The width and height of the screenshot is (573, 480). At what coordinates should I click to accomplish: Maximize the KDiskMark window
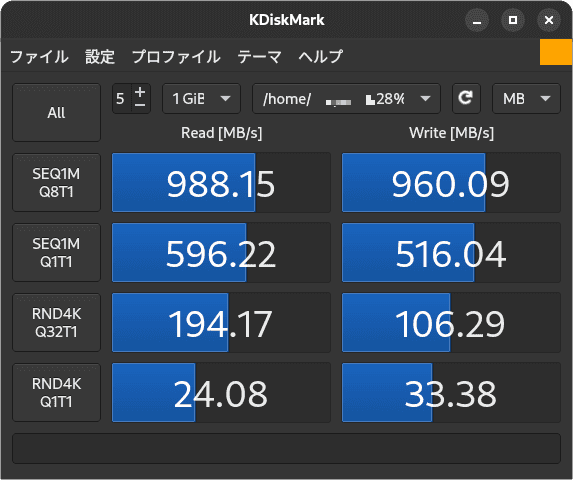coord(513,20)
